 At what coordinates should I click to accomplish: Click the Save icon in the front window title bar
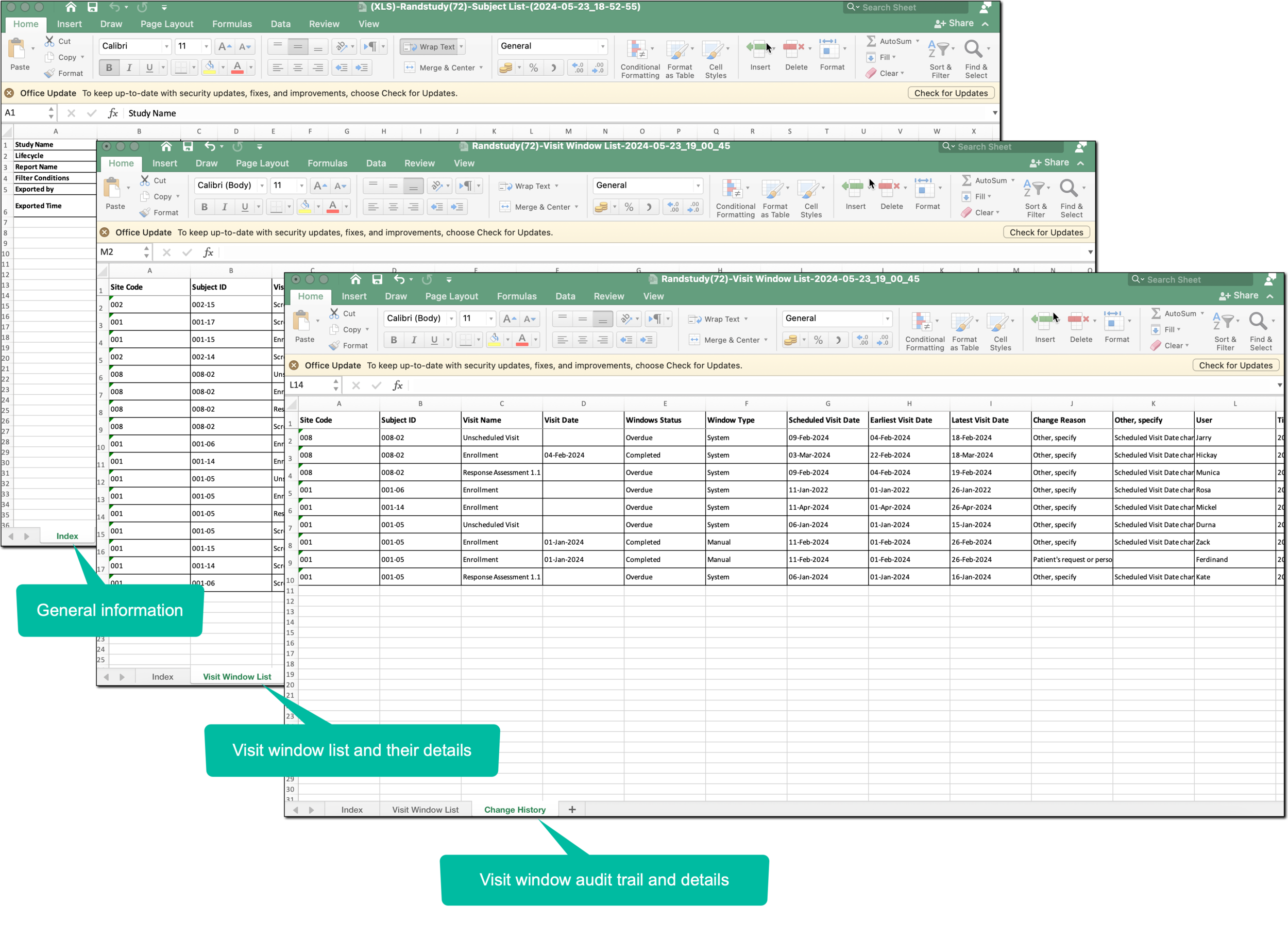[377, 279]
